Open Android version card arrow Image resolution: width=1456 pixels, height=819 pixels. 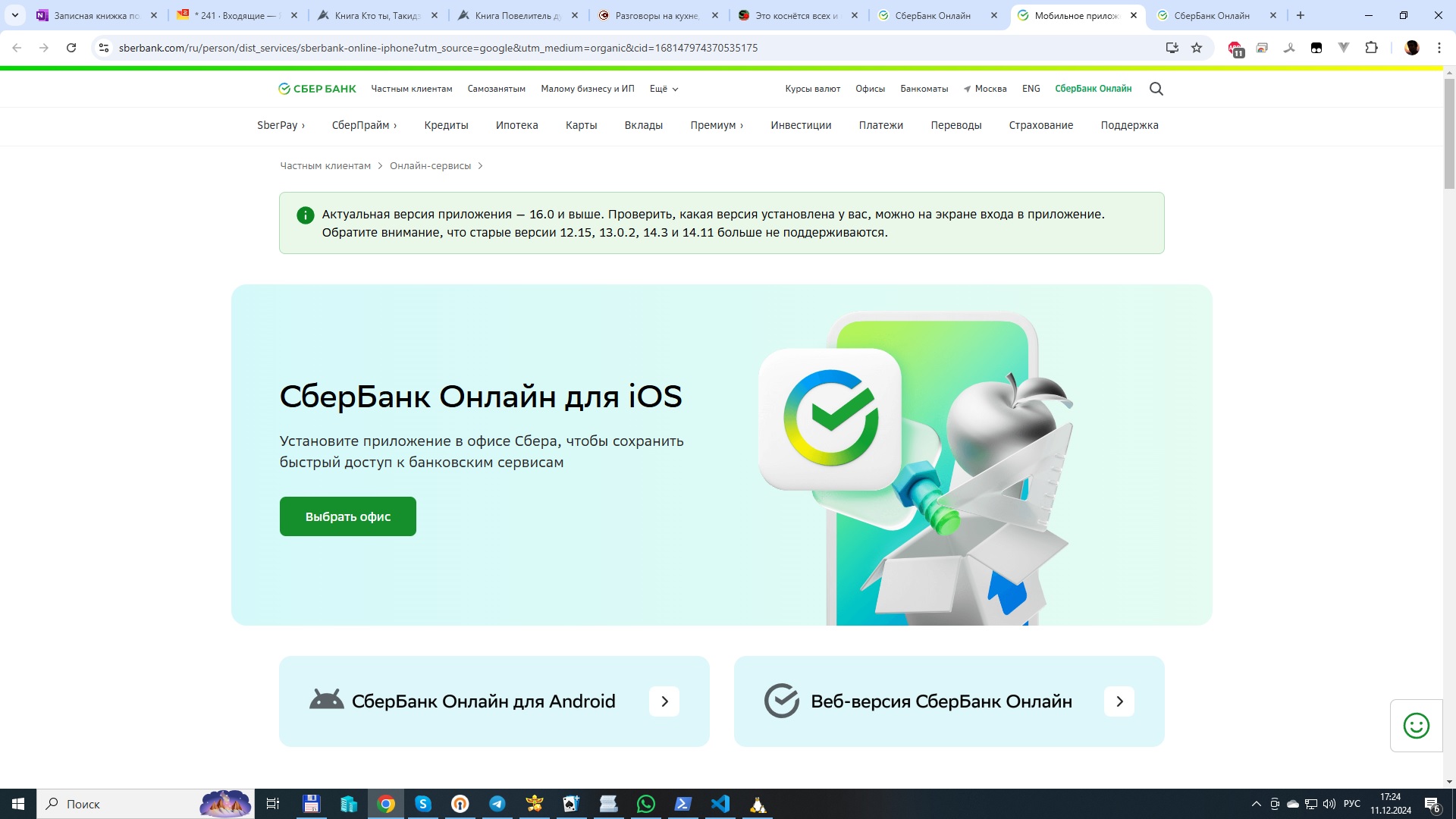664,701
